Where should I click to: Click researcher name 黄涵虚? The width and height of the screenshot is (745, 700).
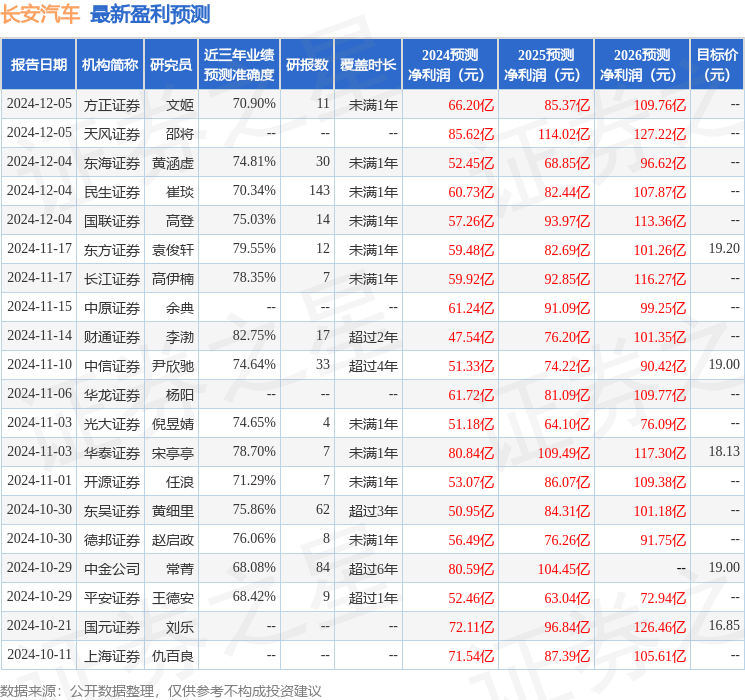(172, 163)
